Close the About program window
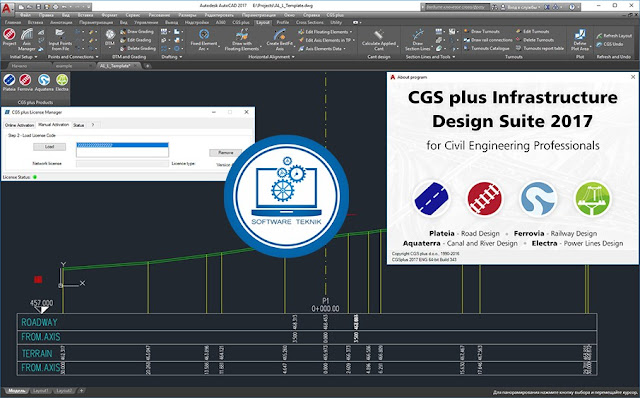The height and width of the screenshot is (398, 640). click(x=633, y=77)
